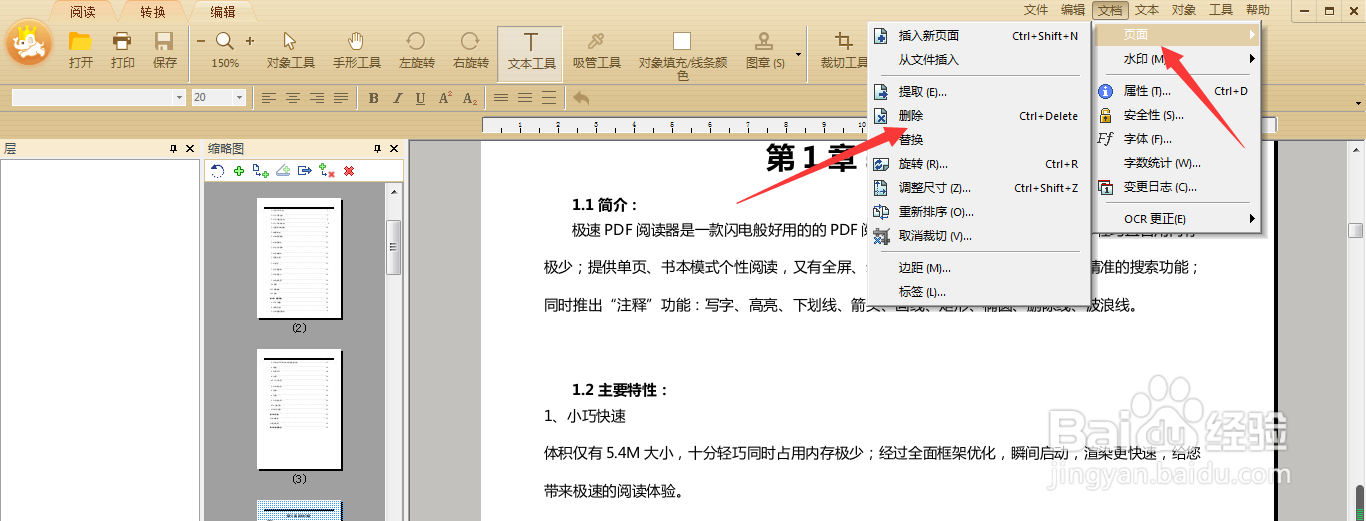
Task: Expand the OCR 更正 submenu
Action: click(x=1177, y=218)
